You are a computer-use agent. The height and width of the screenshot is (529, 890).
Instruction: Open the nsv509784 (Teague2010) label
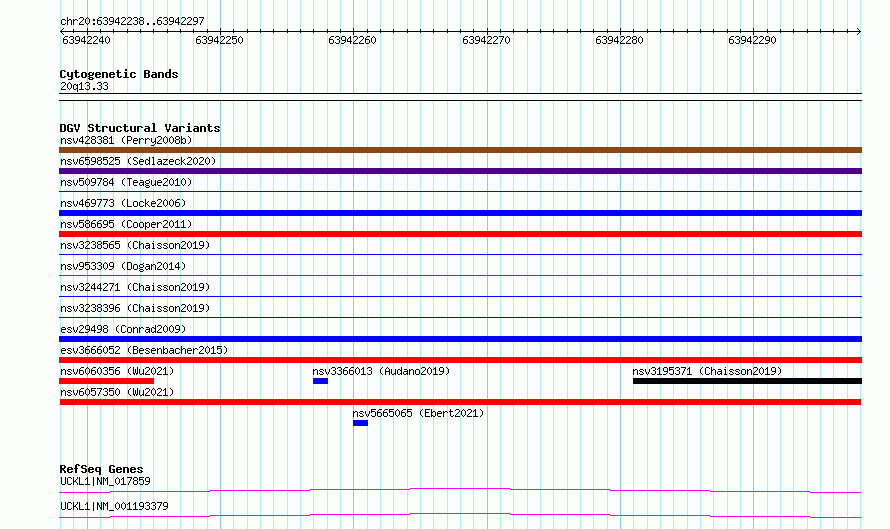tap(126, 182)
